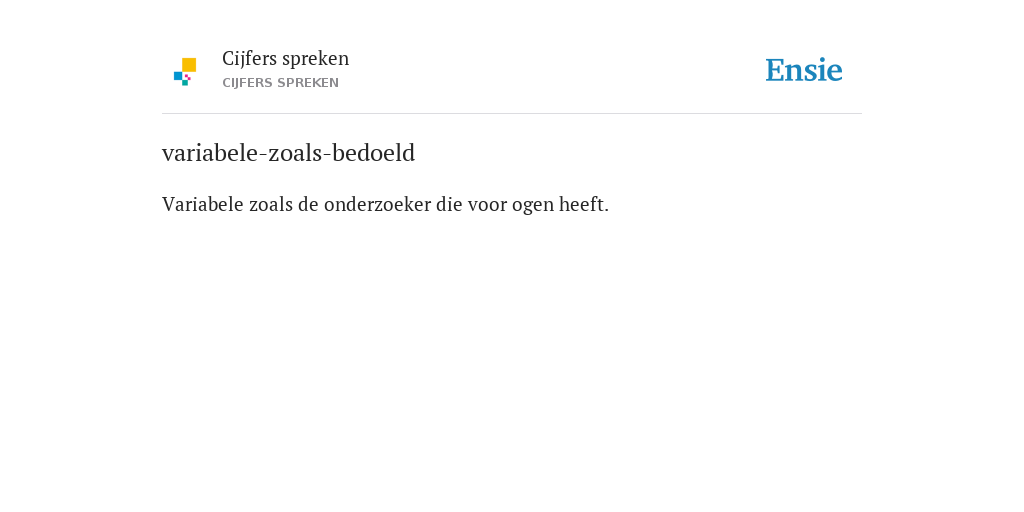Image resolution: width=1024 pixels, height=512 pixels.
Task: Click the word 'onderzoeker' in the definition
Action: coord(377,205)
